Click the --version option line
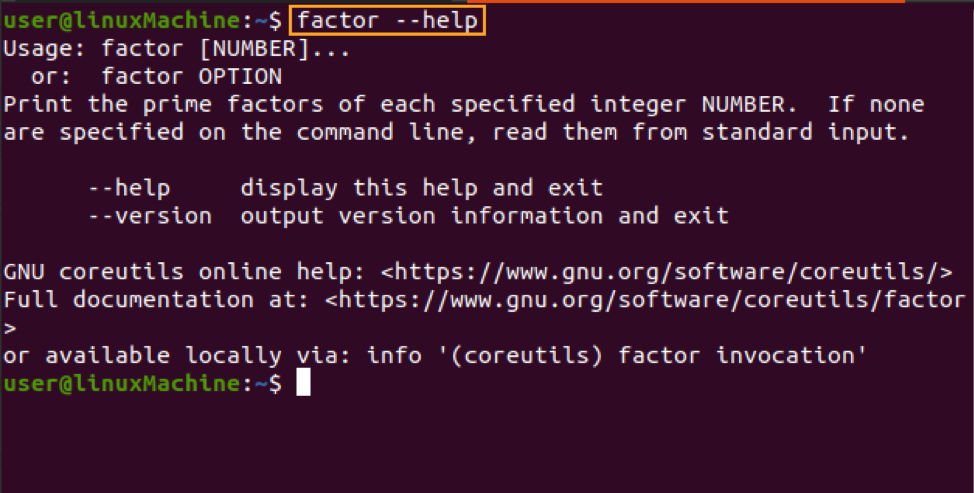The width and height of the screenshot is (974, 493). pos(408,216)
